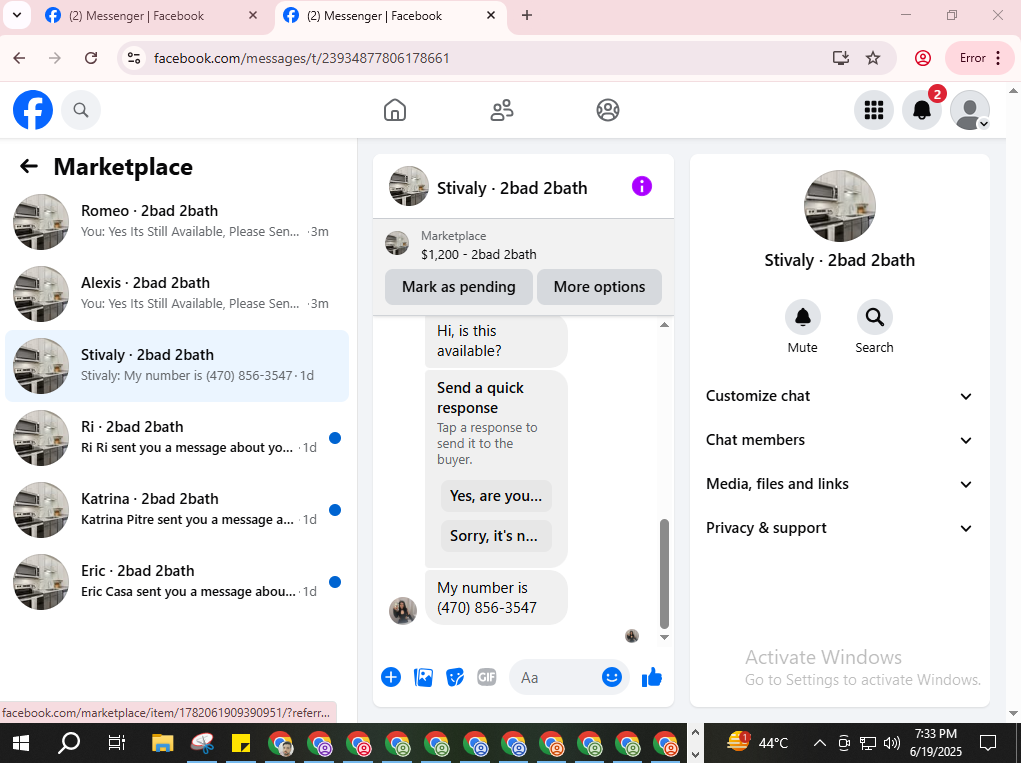Send a thumbs-up like

coord(652,678)
